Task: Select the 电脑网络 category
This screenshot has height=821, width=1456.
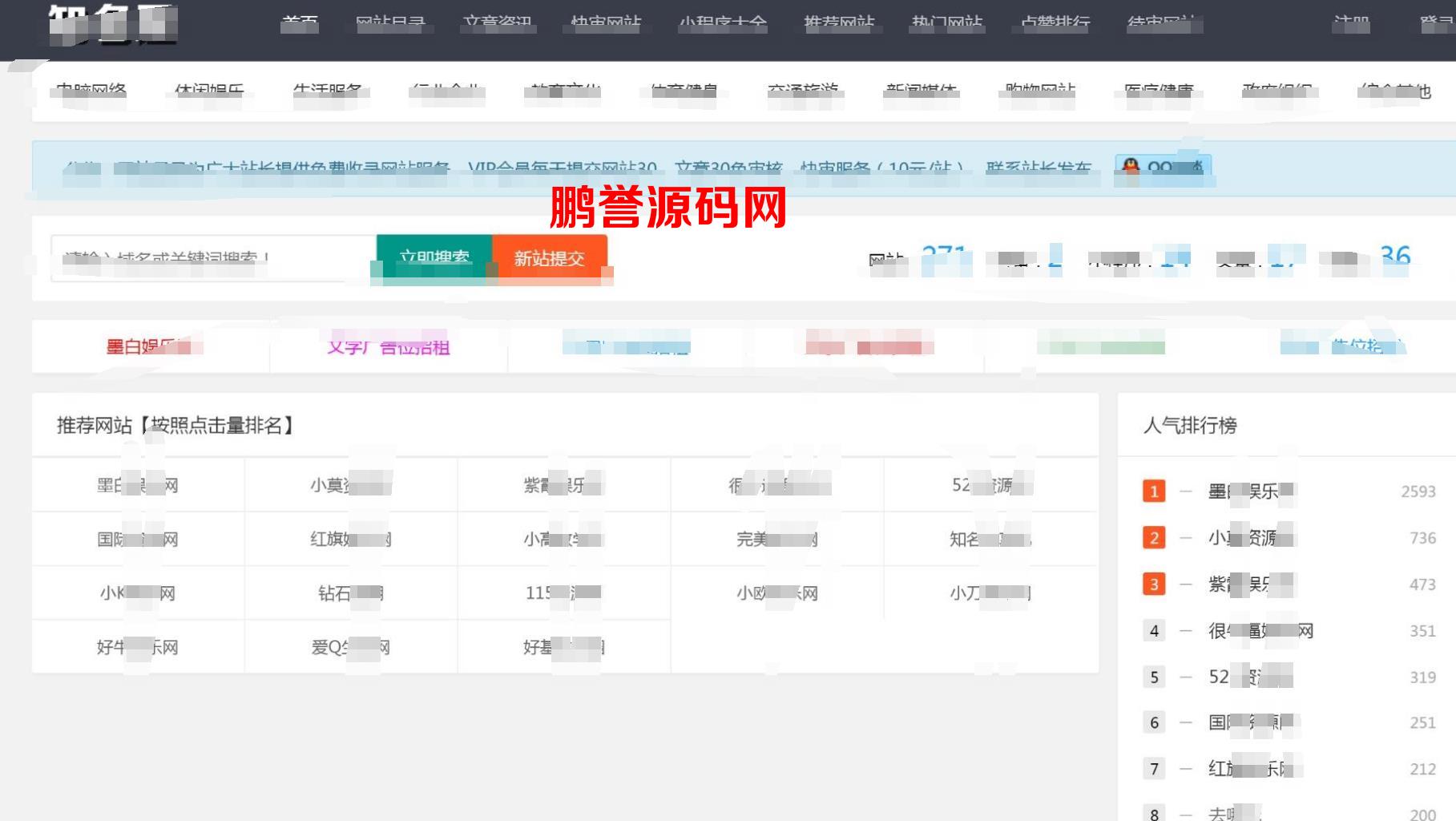Action: click(91, 92)
